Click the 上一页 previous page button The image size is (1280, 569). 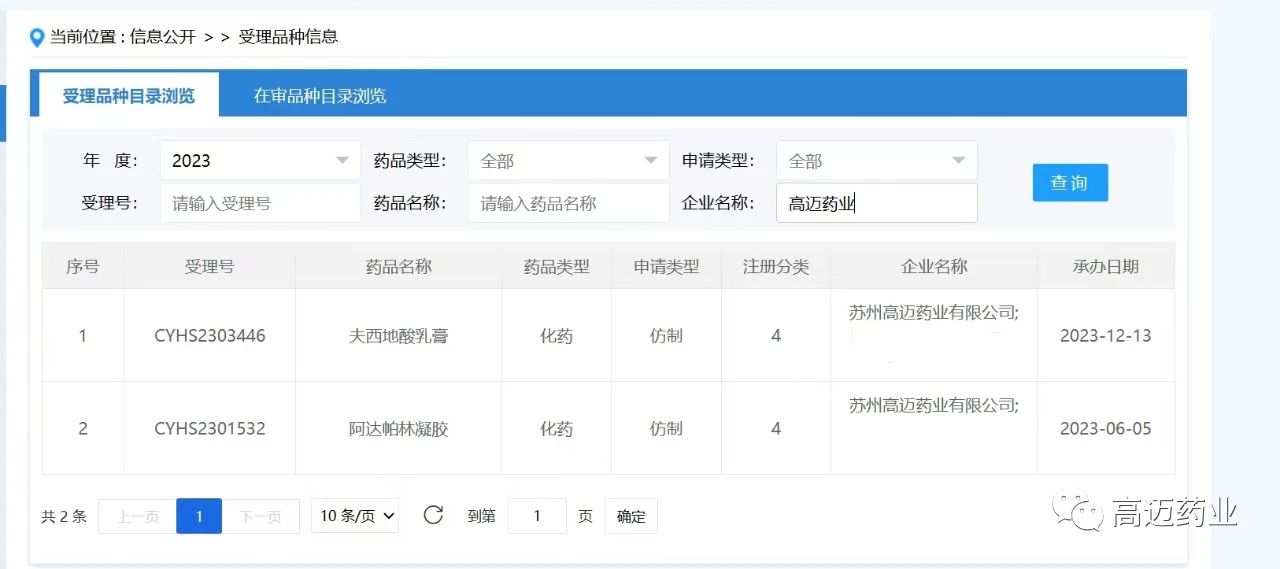coord(137,517)
